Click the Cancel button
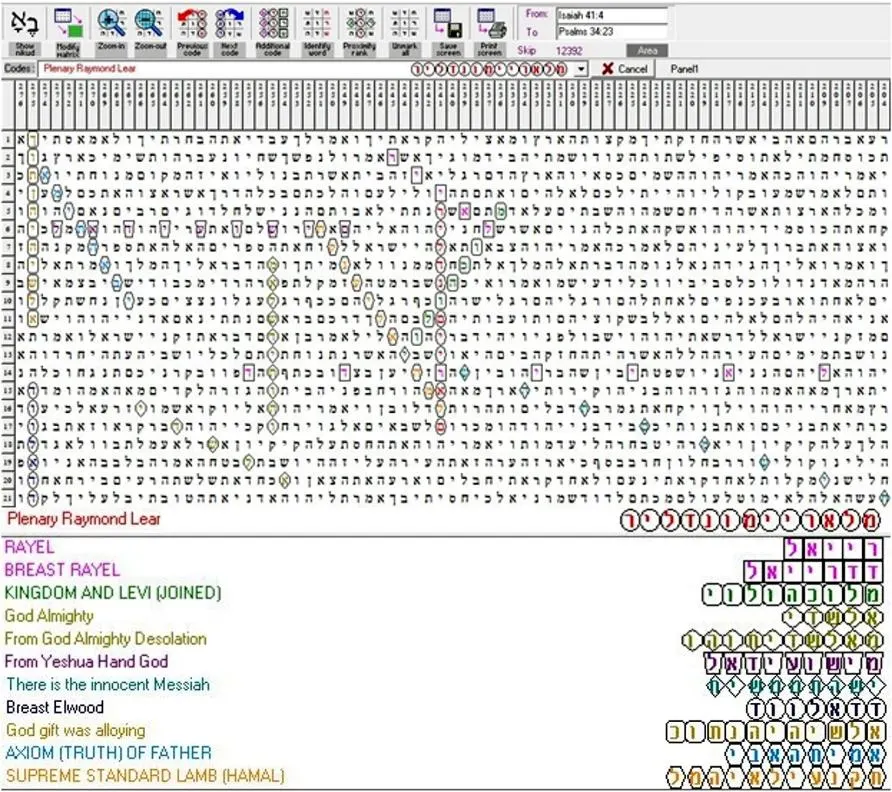The width and height of the screenshot is (892, 792). click(x=625, y=69)
